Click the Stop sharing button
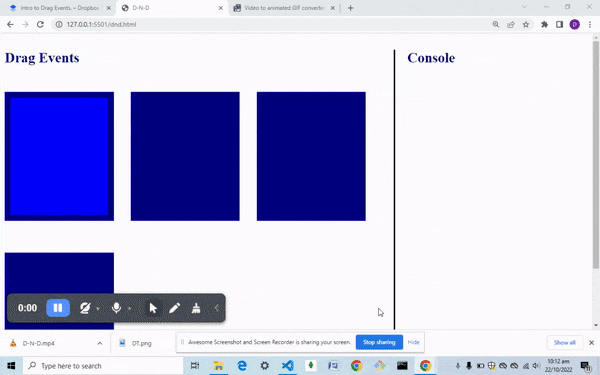The width and height of the screenshot is (600, 375). point(379,342)
